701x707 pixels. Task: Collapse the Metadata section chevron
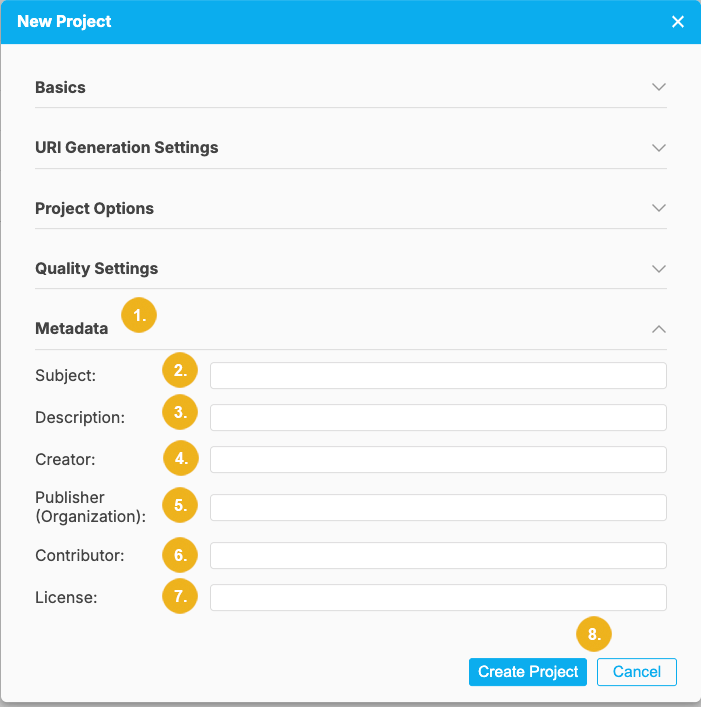click(x=658, y=328)
